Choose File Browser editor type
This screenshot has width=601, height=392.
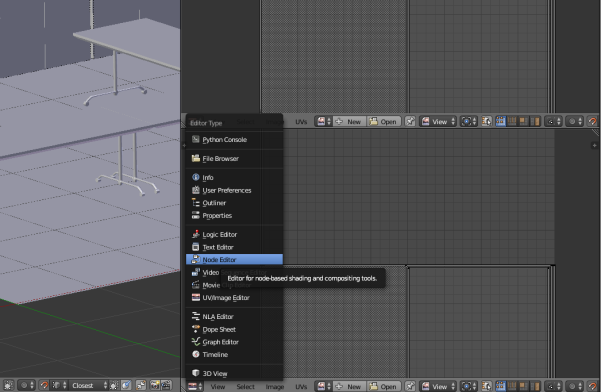234,158
